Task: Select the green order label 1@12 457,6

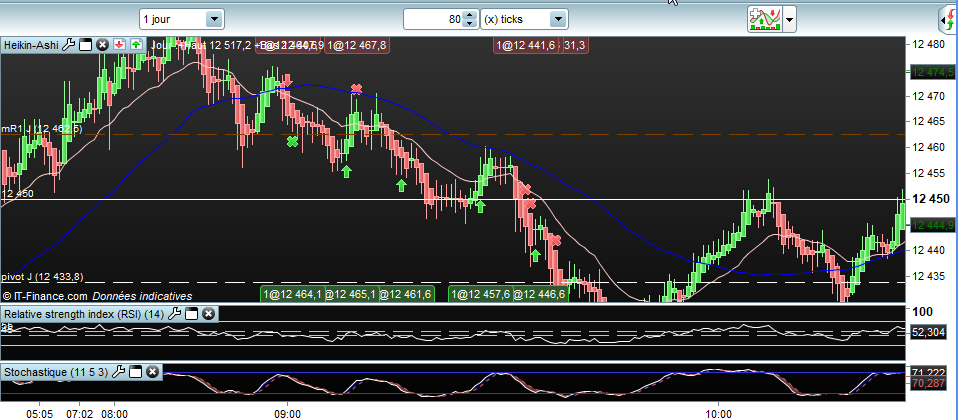Action: coord(481,295)
